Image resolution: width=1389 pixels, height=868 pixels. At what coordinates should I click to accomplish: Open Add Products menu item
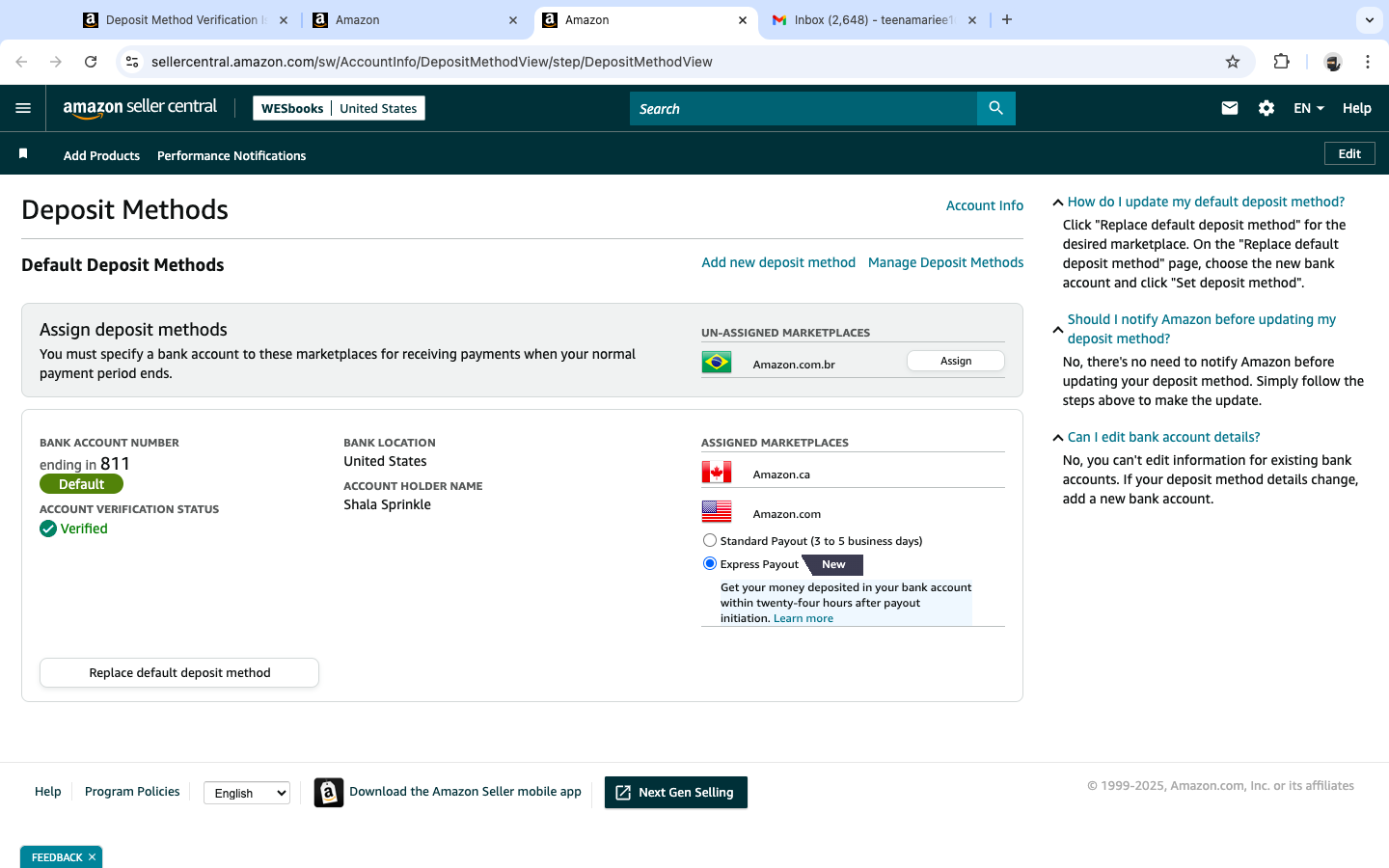click(101, 155)
